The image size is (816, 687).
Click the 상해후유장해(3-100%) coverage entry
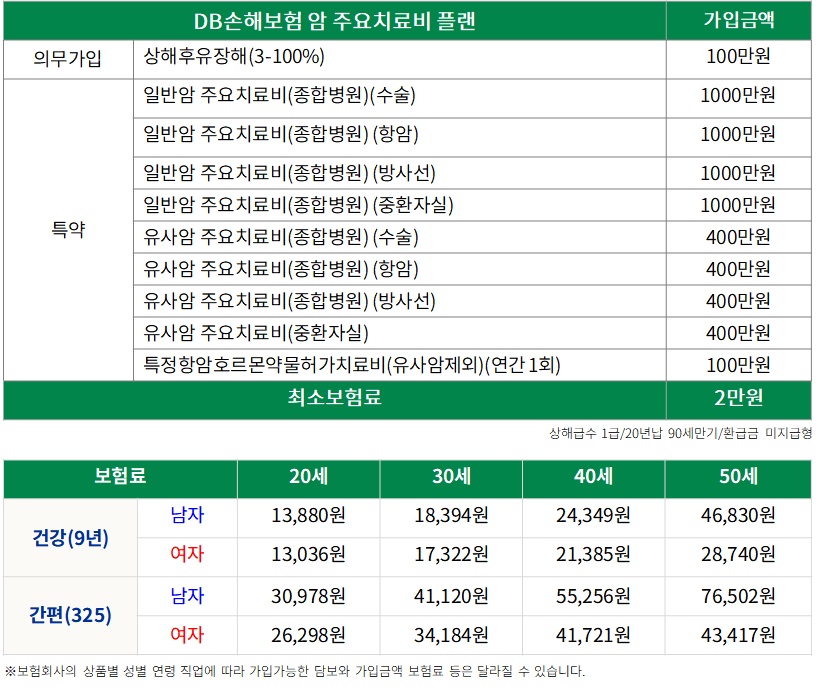pyautogui.click(x=234, y=57)
